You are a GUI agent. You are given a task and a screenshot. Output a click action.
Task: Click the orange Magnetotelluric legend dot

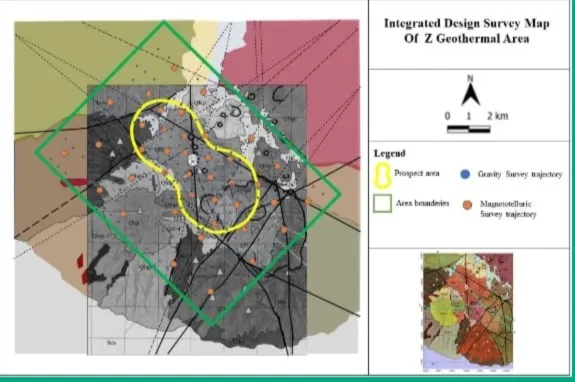467,205
